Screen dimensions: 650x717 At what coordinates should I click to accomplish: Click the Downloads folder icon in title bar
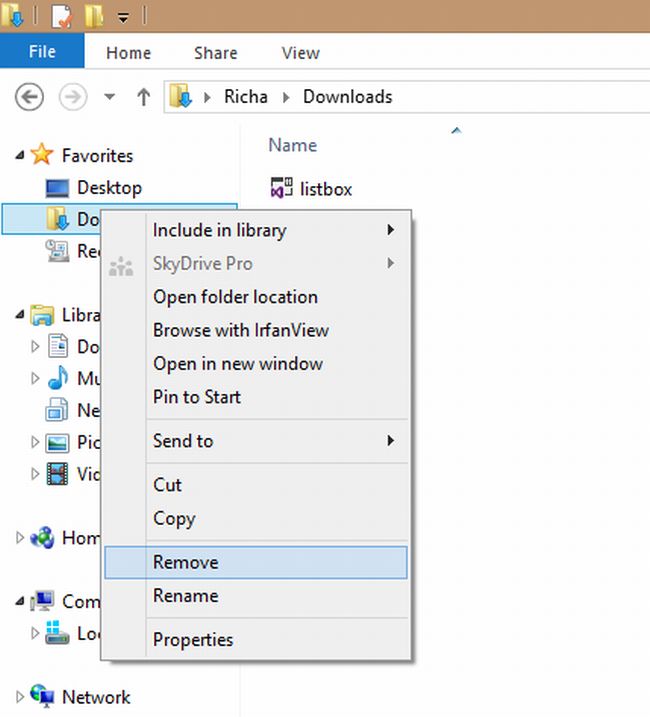click(12, 15)
